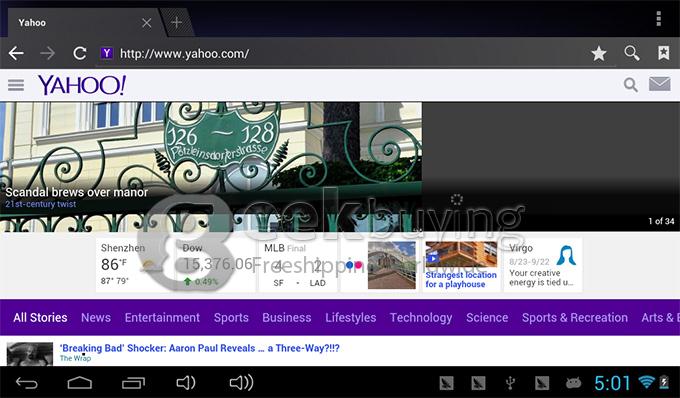Image resolution: width=680 pixels, height=398 pixels.
Task: Tap the 5:01 clock in status bar
Action: coord(612,383)
